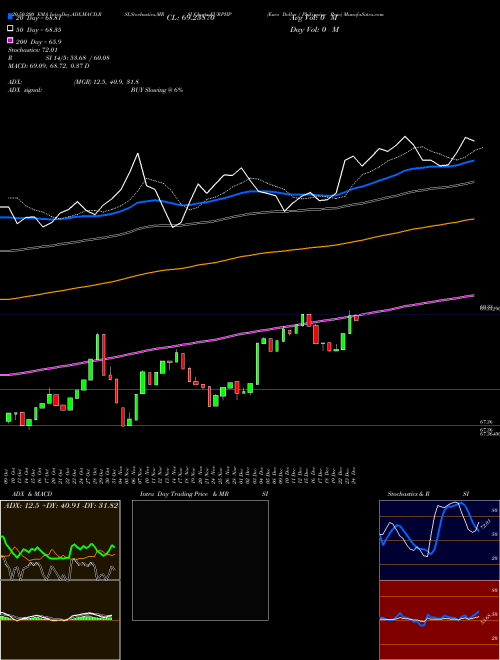This screenshot has width=500, height=660.
Task: Click the orange moving average line
Action: coord(236,257)
